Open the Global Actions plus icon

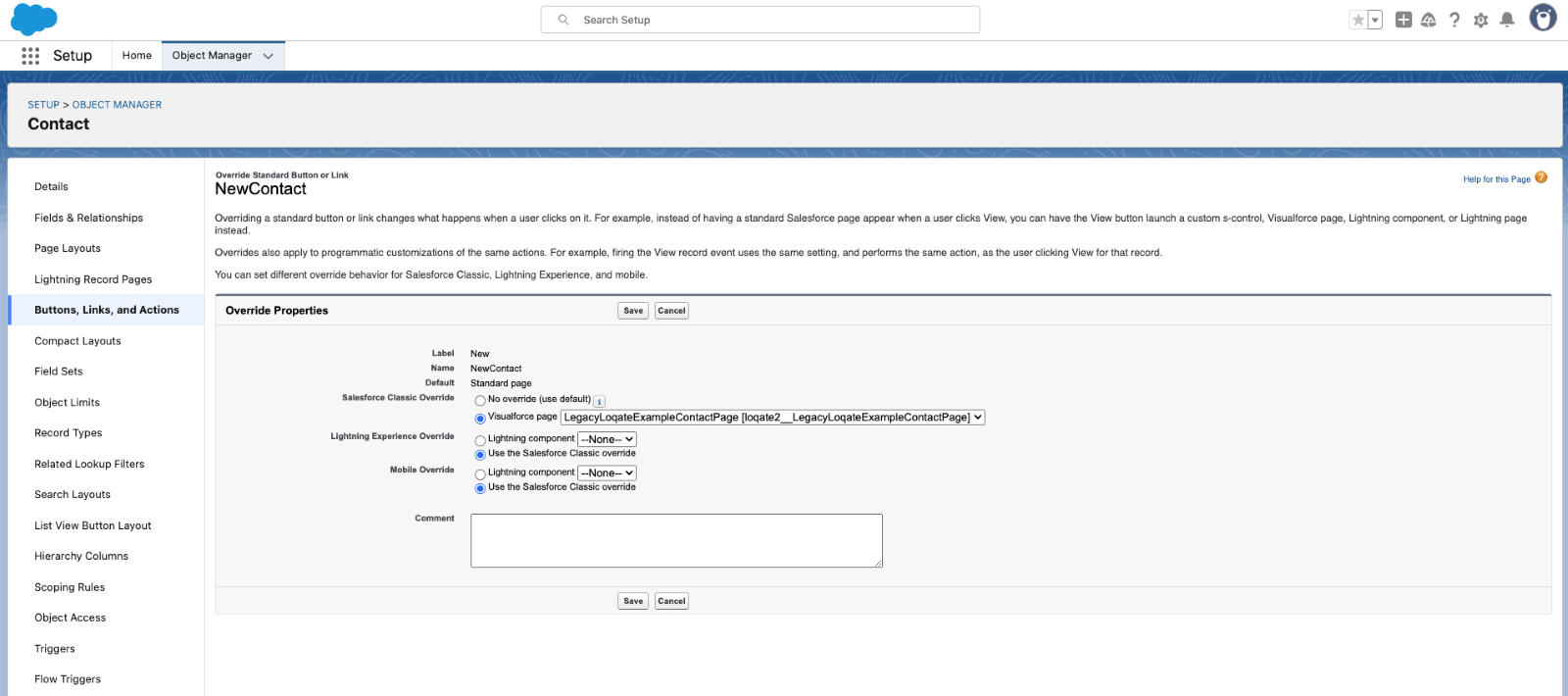tap(1403, 20)
